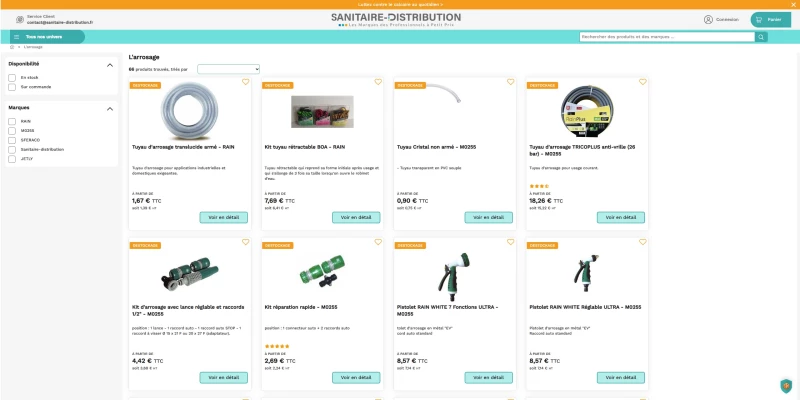
Task: Open the Réglable ULTRA spray gun image
Action: (x=586, y=273)
